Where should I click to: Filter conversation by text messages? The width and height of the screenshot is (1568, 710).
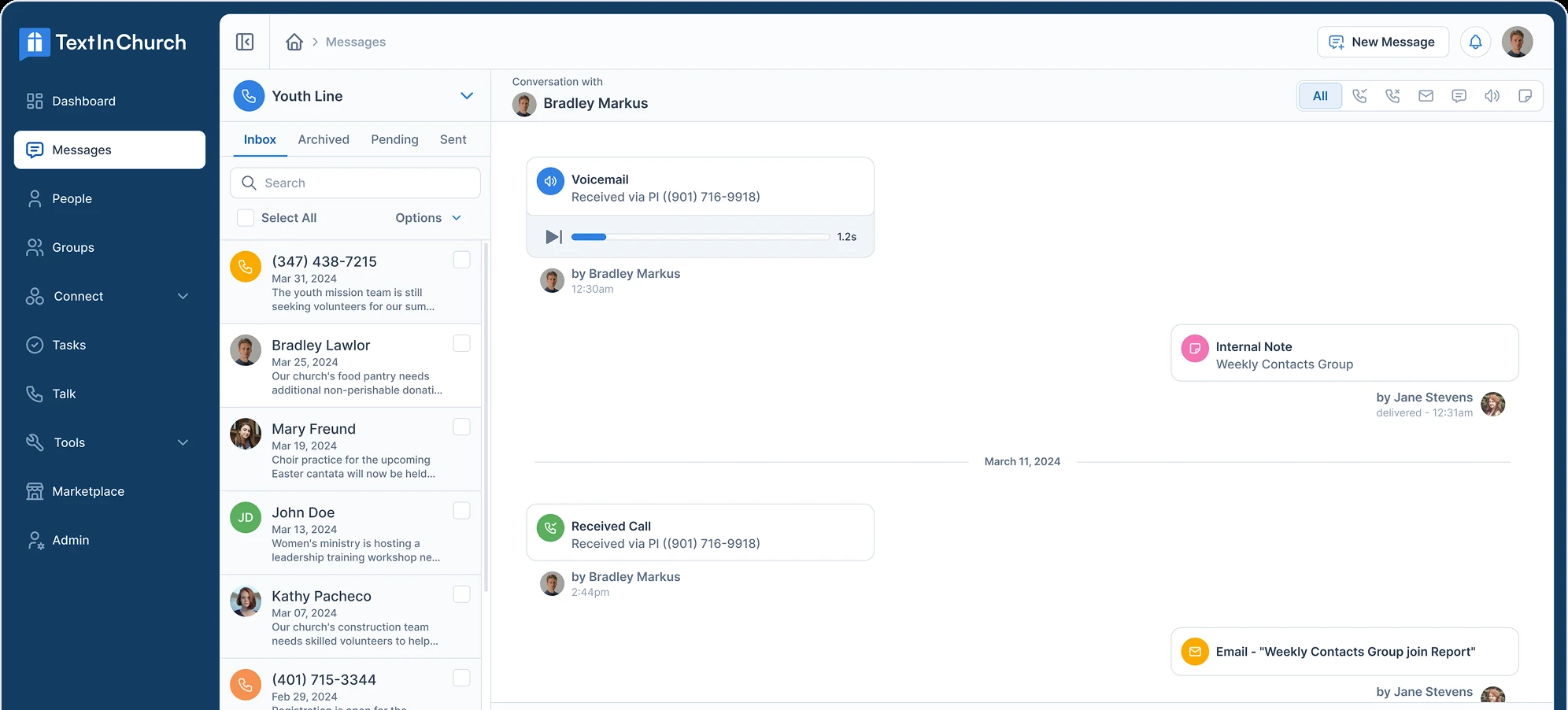pyautogui.click(x=1459, y=95)
